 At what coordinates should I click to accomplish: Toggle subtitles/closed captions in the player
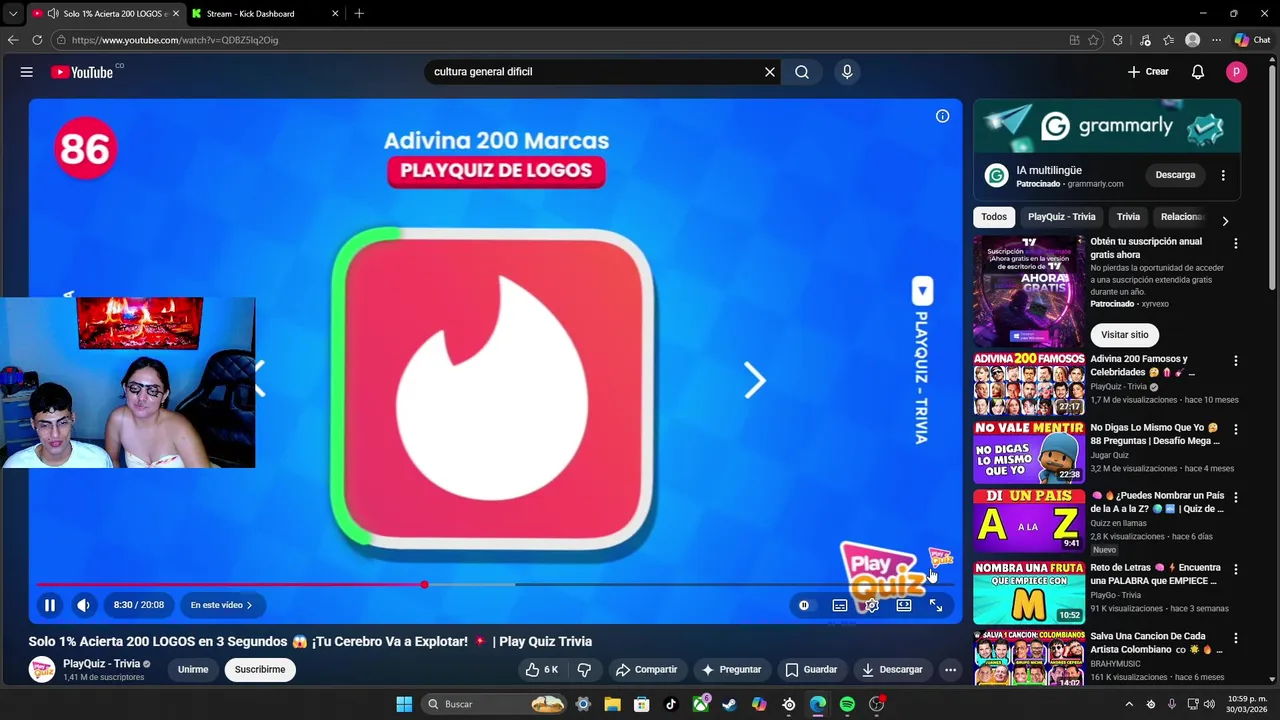pyautogui.click(x=840, y=605)
